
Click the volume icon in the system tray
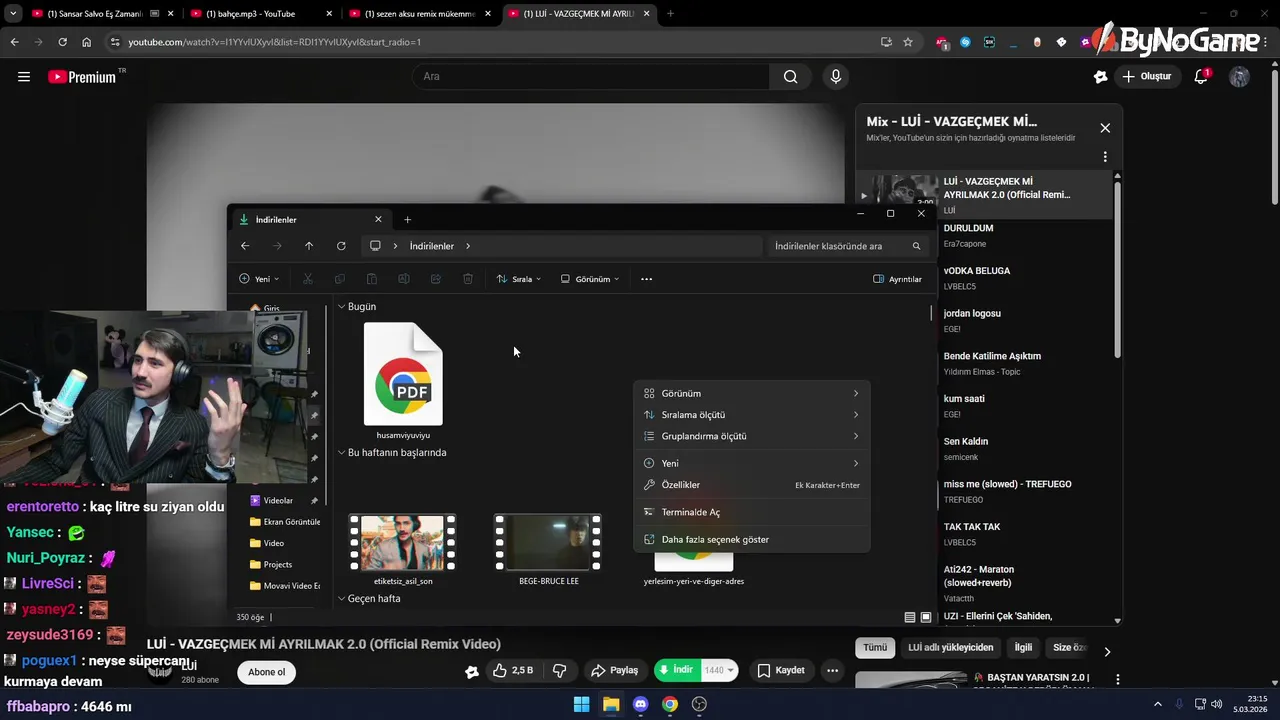tap(1217, 704)
